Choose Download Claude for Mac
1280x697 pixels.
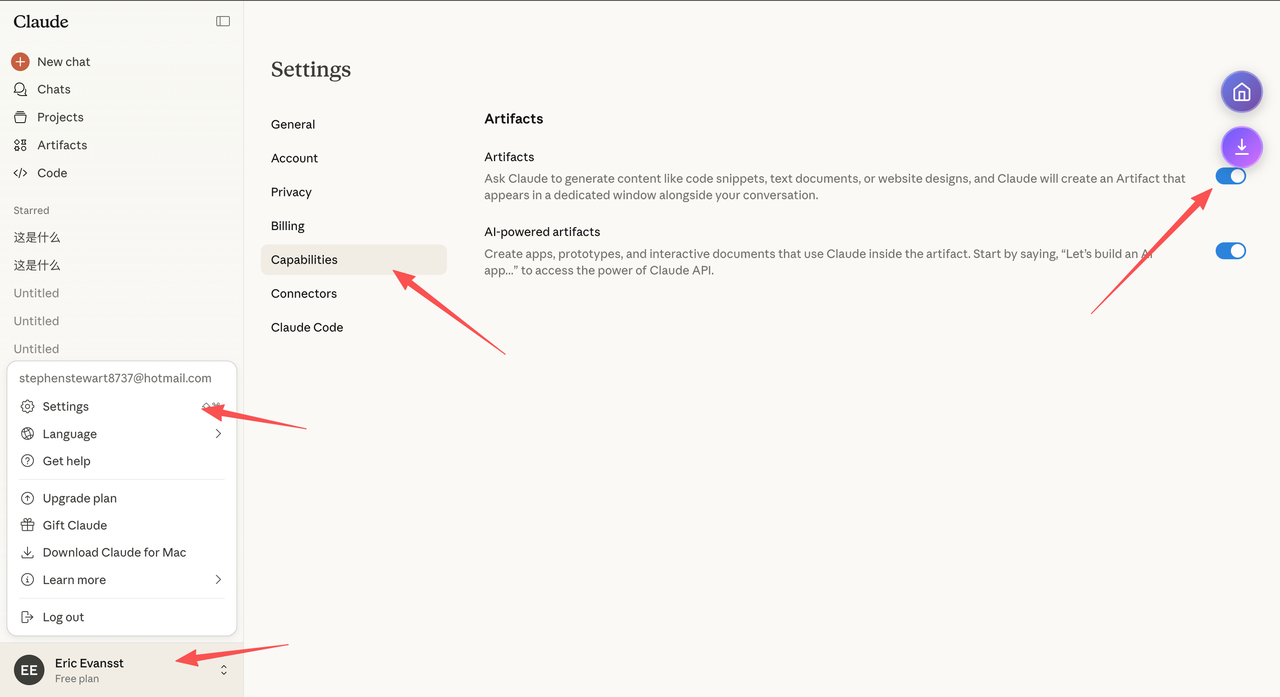(114, 552)
